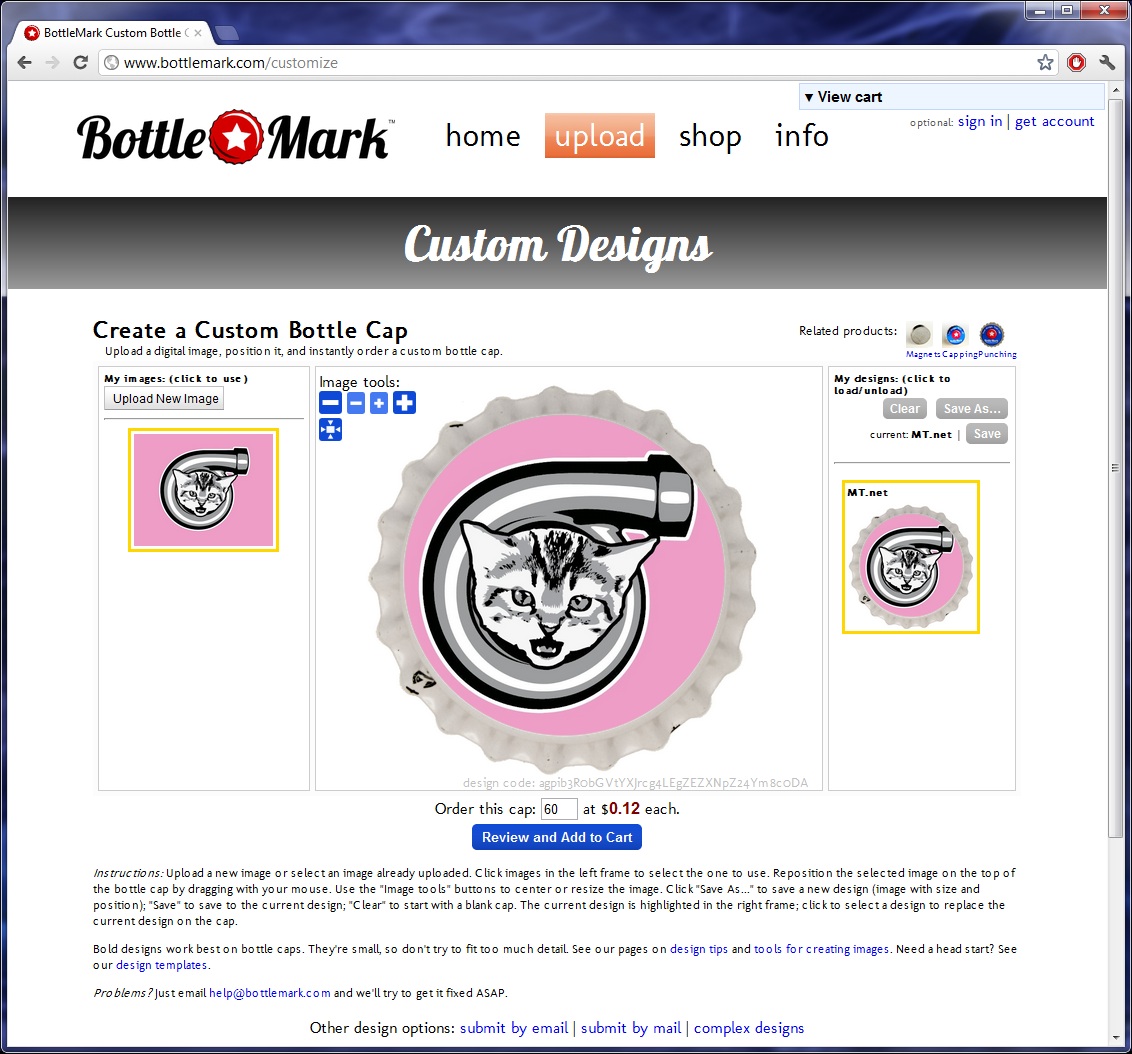This screenshot has height=1054, width=1132.
Task: Click the center image tool button
Action: [331, 430]
